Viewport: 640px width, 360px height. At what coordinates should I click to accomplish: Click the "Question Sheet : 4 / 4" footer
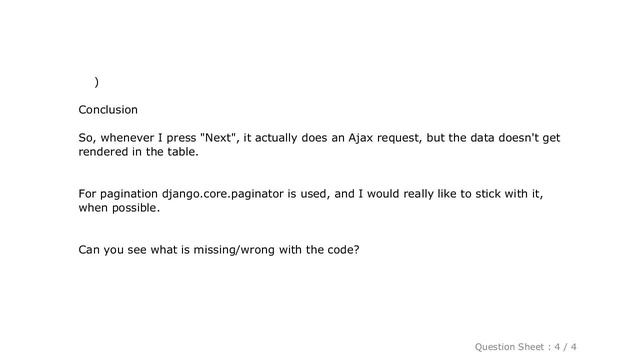[525, 347]
